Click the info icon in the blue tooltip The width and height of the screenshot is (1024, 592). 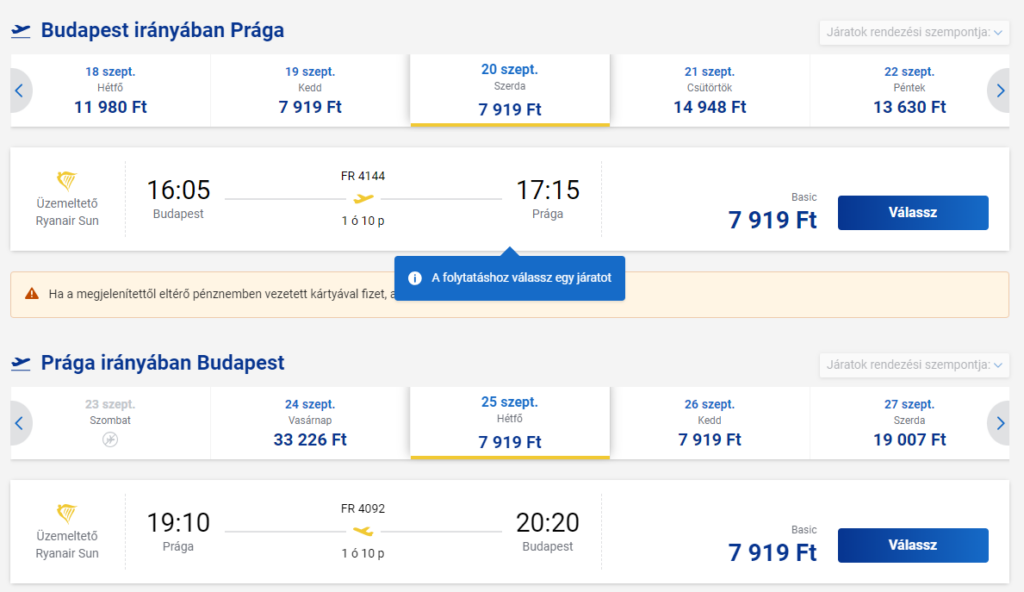[x=415, y=278]
